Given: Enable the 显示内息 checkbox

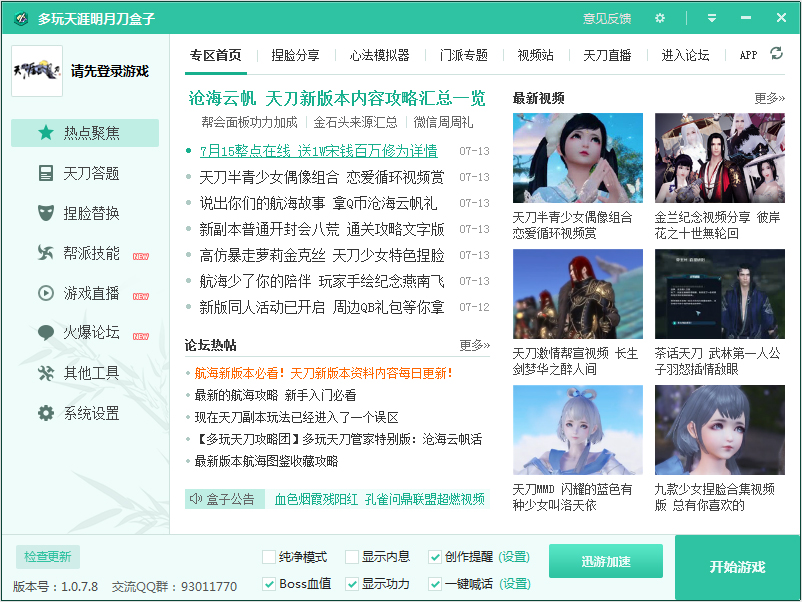Looking at the screenshot, I should click(x=352, y=557).
